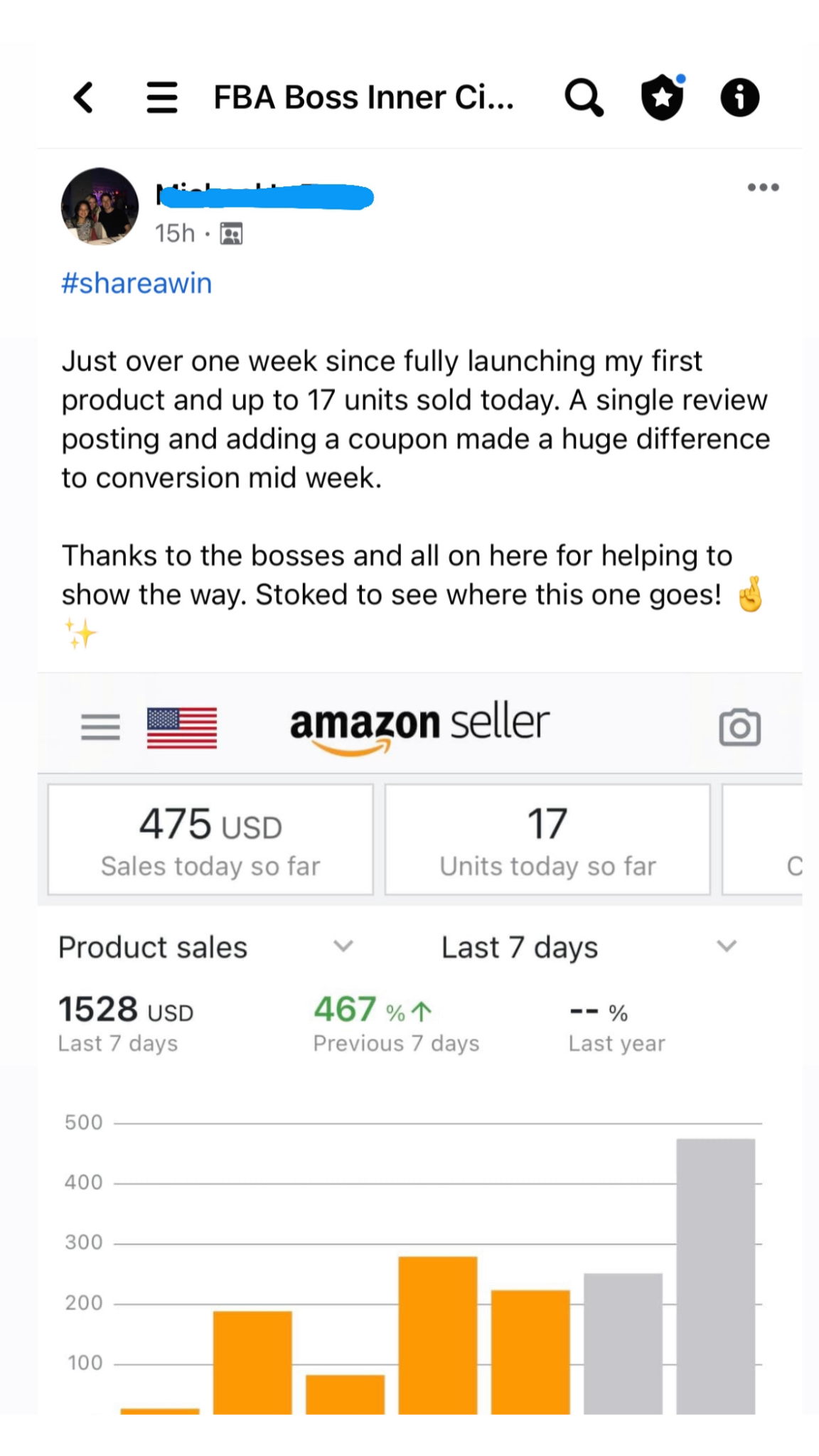This screenshot has width=819, height=1456.
Task: Open the group hamburger menu
Action: pos(162,97)
